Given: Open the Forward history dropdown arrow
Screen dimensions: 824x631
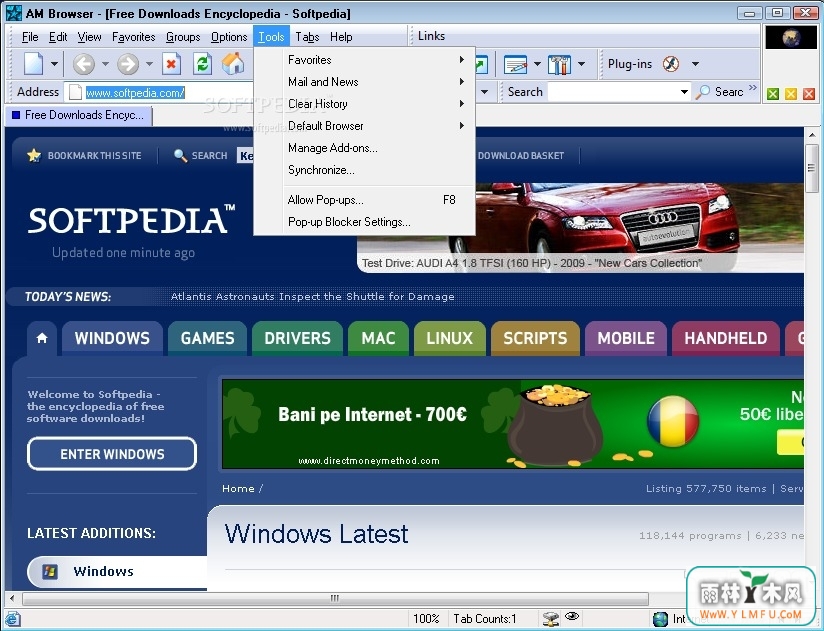Looking at the screenshot, I should (x=149, y=64).
